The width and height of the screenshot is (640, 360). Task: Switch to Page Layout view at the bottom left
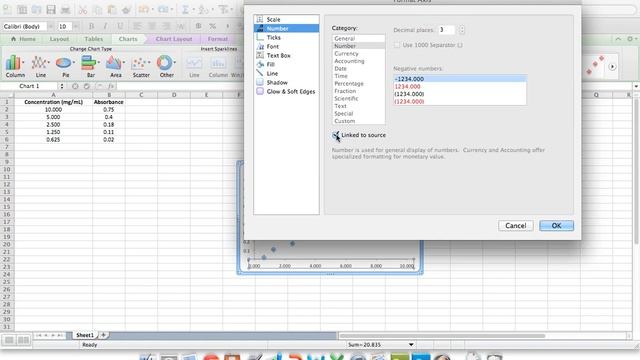[x=24, y=340]
